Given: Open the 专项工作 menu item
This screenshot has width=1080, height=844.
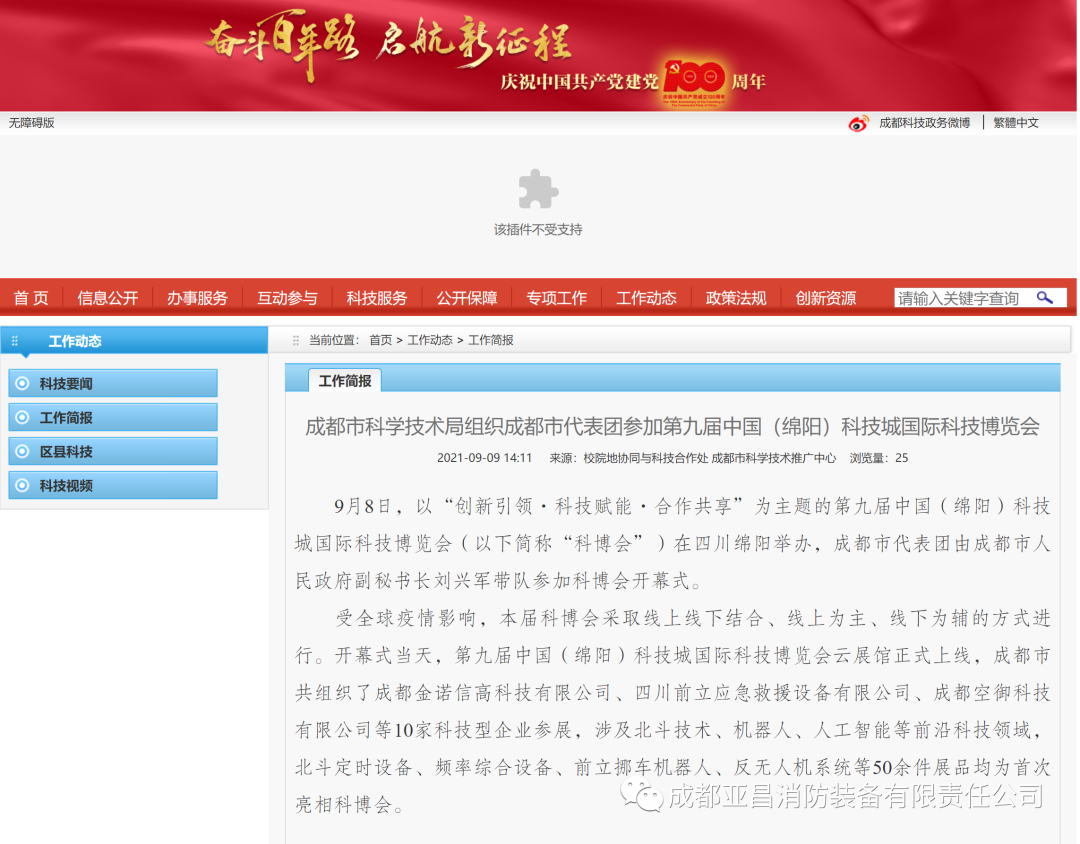Looking at the screenshot, I should (x=556, y=297).
